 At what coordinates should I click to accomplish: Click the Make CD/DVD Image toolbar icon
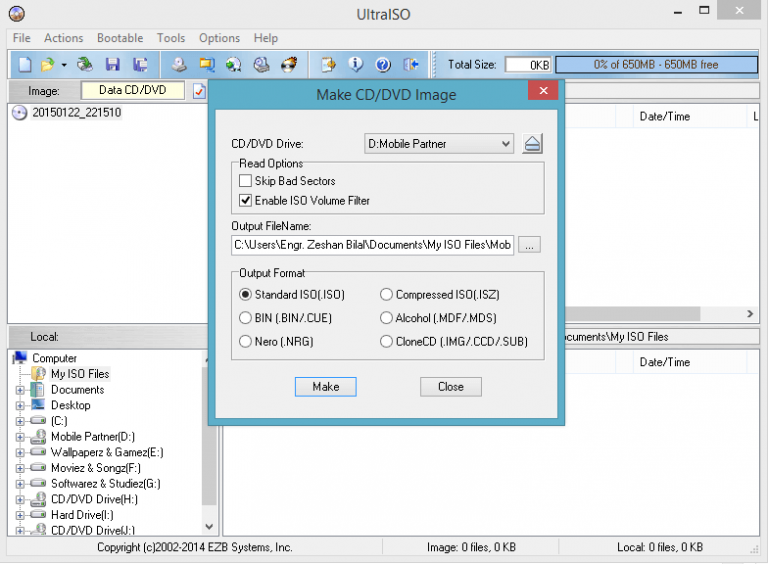click(179, 64)
